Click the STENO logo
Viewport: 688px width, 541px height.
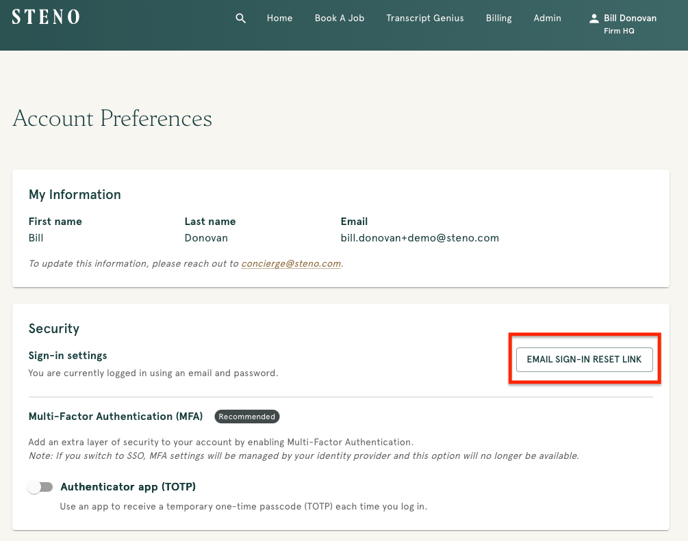(46, 17)
